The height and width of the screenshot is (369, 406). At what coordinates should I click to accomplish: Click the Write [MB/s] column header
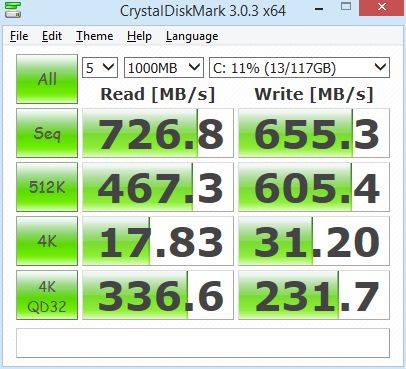[314, 94]
